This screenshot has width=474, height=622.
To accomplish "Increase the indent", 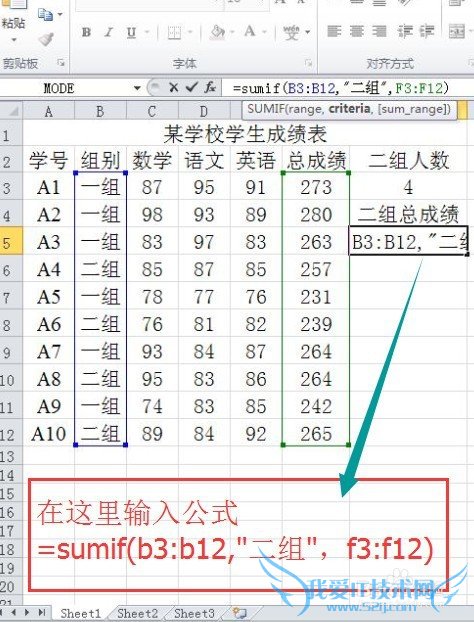I will [x=427, y=31].
